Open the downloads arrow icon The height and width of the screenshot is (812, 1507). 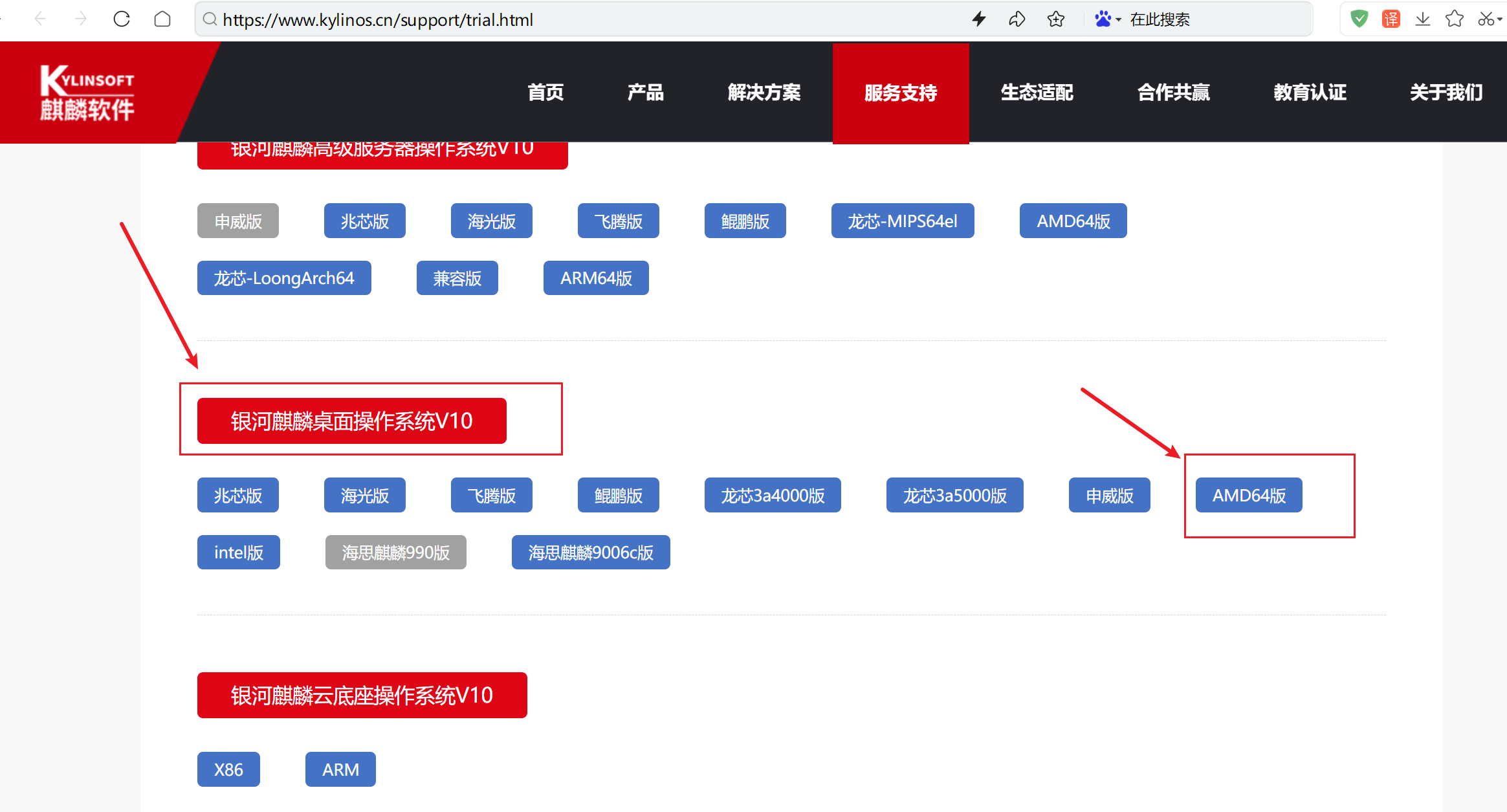[x=1422, y=19]
